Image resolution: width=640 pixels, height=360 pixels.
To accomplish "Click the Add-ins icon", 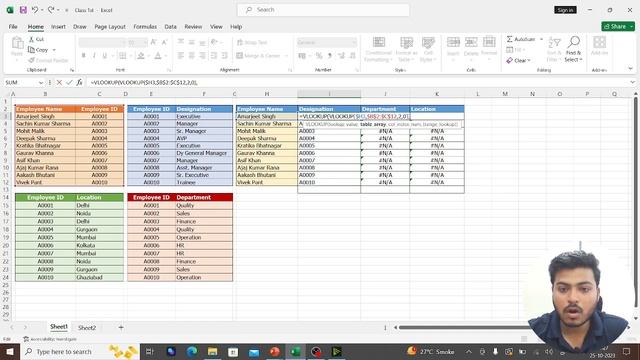I will point(600,42).
